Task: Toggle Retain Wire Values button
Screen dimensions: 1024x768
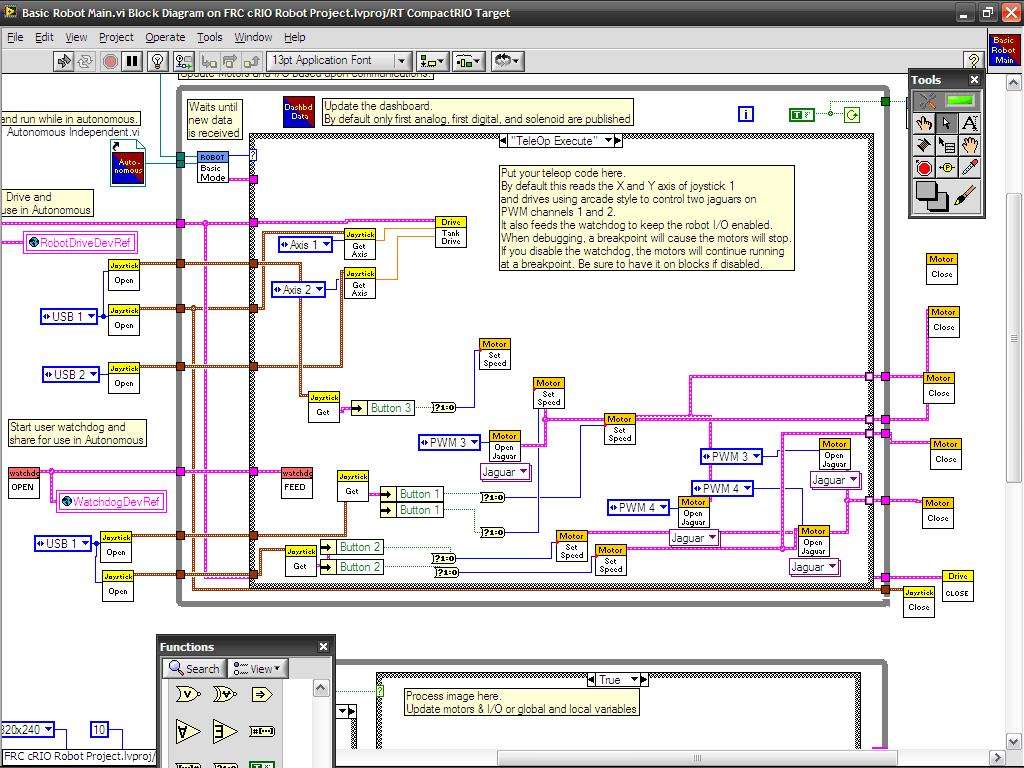Action: click(x=184, y=61)
